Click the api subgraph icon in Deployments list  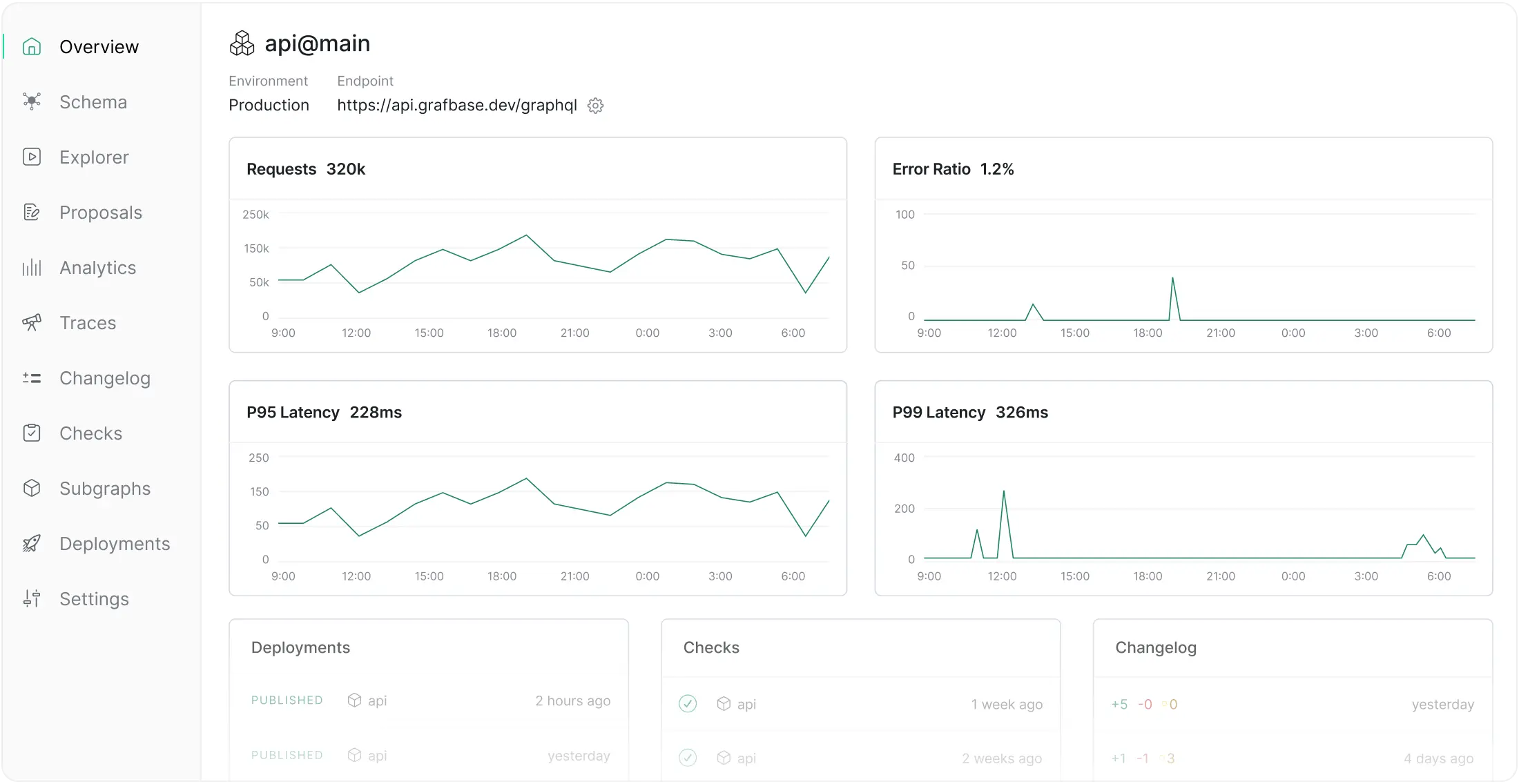pos(354,700)
